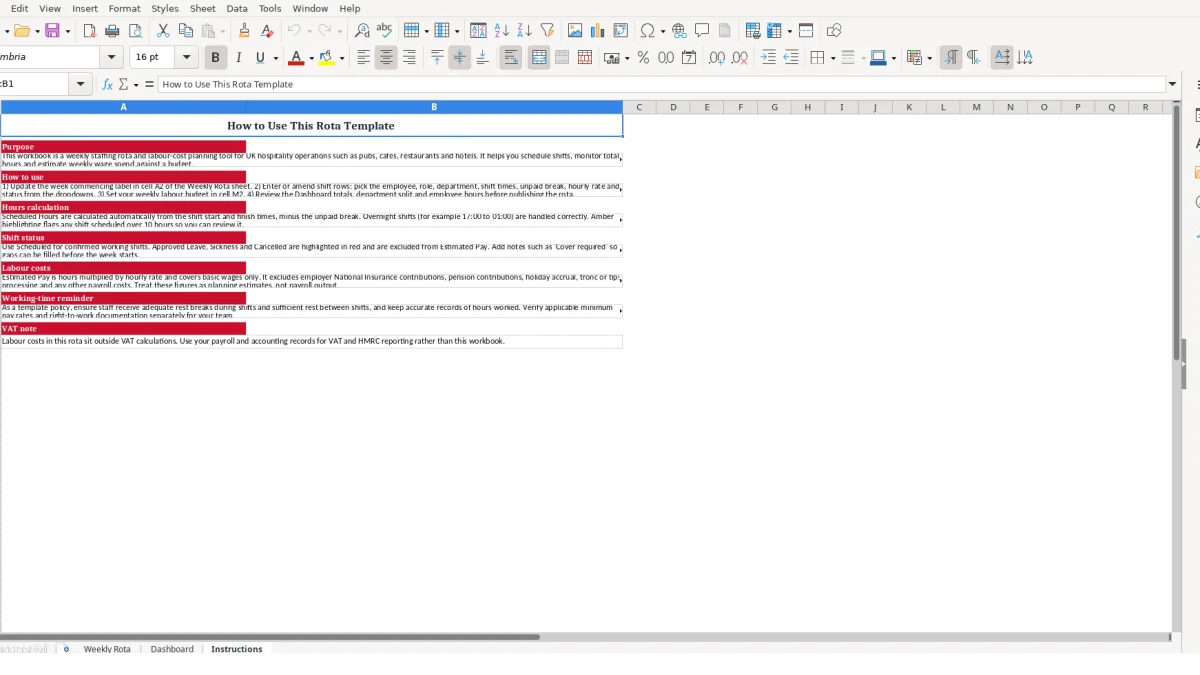Toggle merge and center cells
The image size is (1200, 675).
539,58
